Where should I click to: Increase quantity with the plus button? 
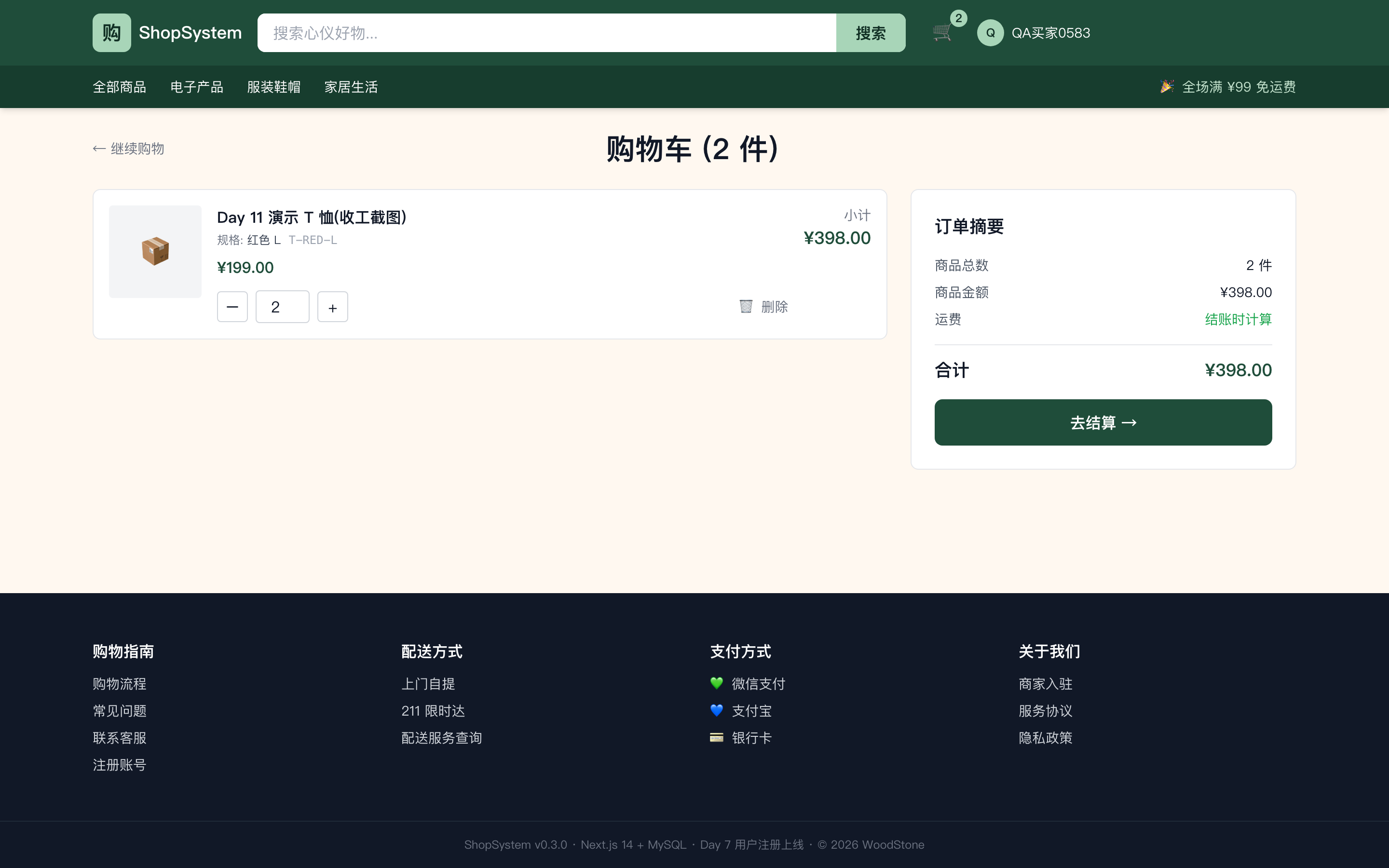332,307
